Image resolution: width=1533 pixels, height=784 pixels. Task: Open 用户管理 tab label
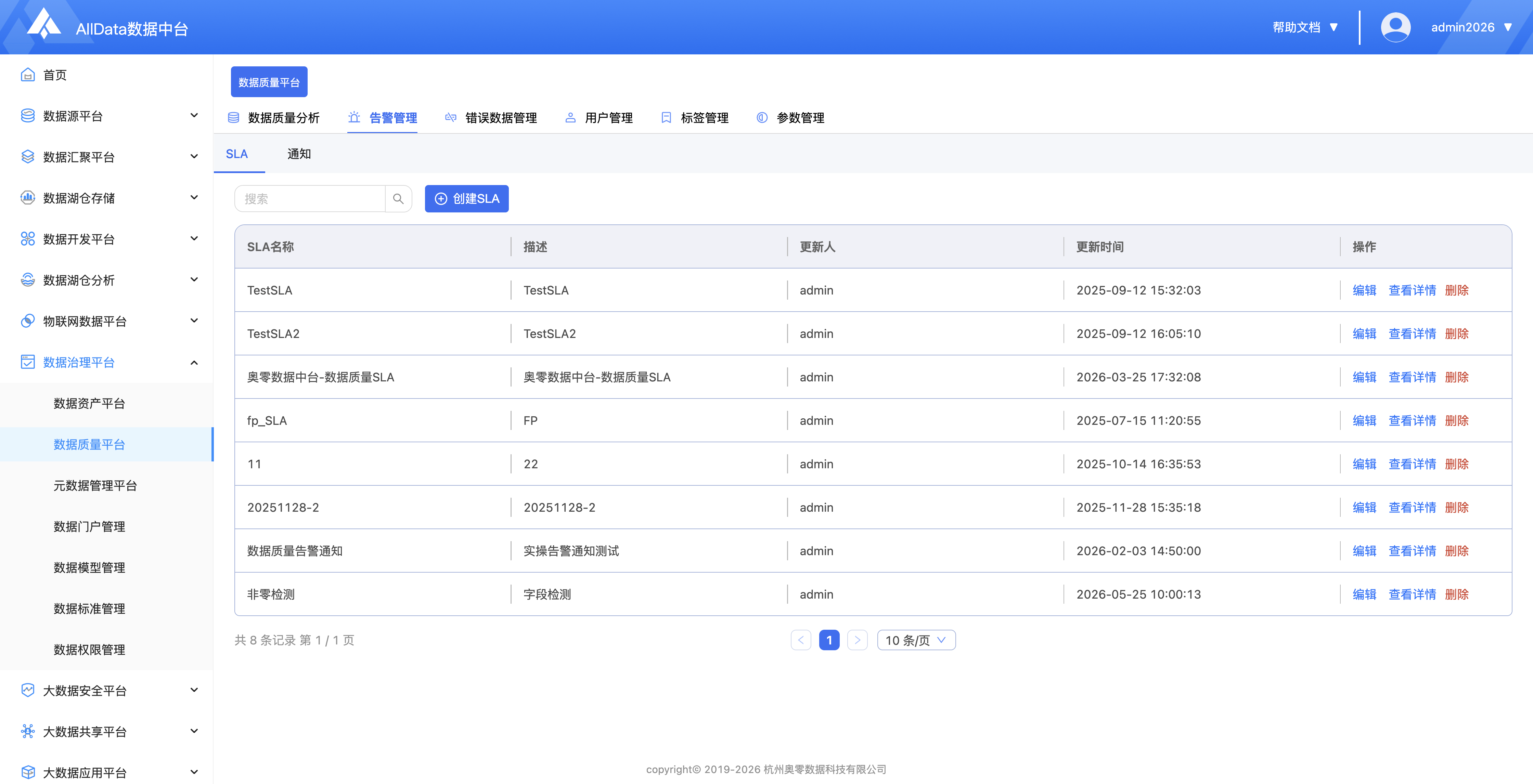pyautogui.click(x=608, y=118)
